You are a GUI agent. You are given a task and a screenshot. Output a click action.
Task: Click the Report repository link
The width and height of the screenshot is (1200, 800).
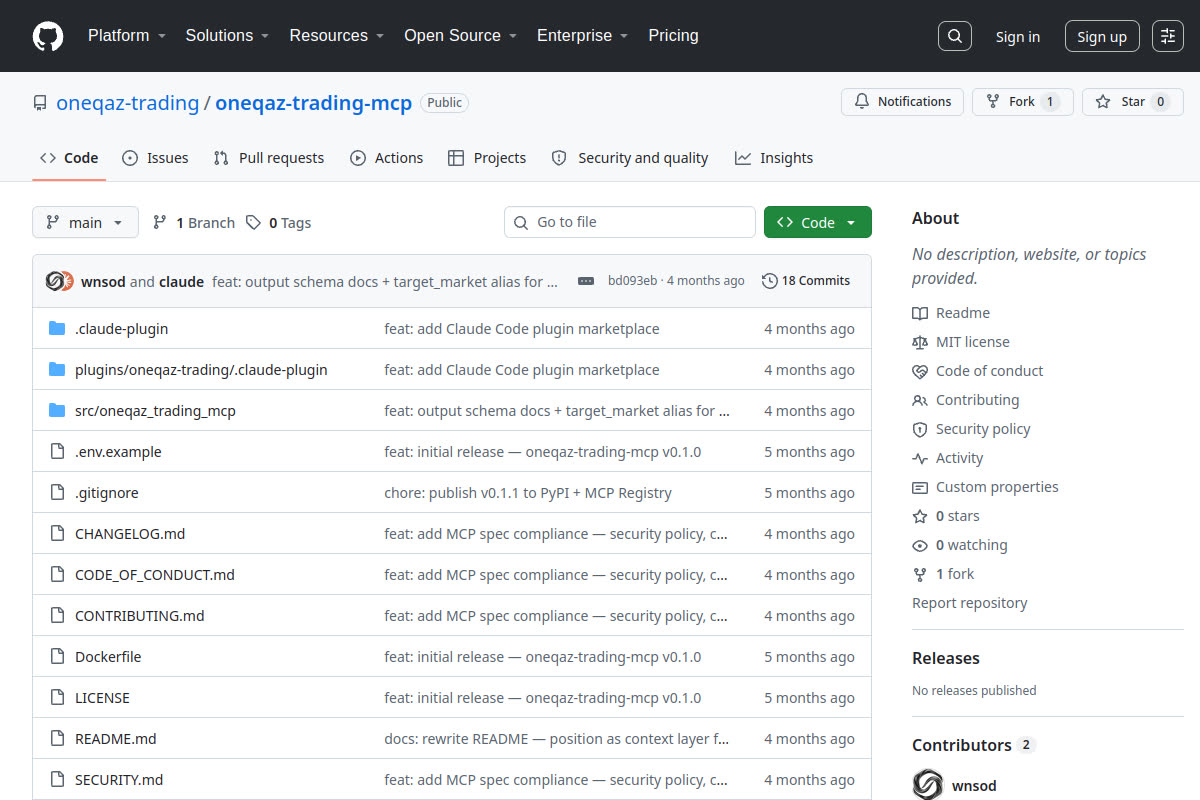(x=969, y=603)
